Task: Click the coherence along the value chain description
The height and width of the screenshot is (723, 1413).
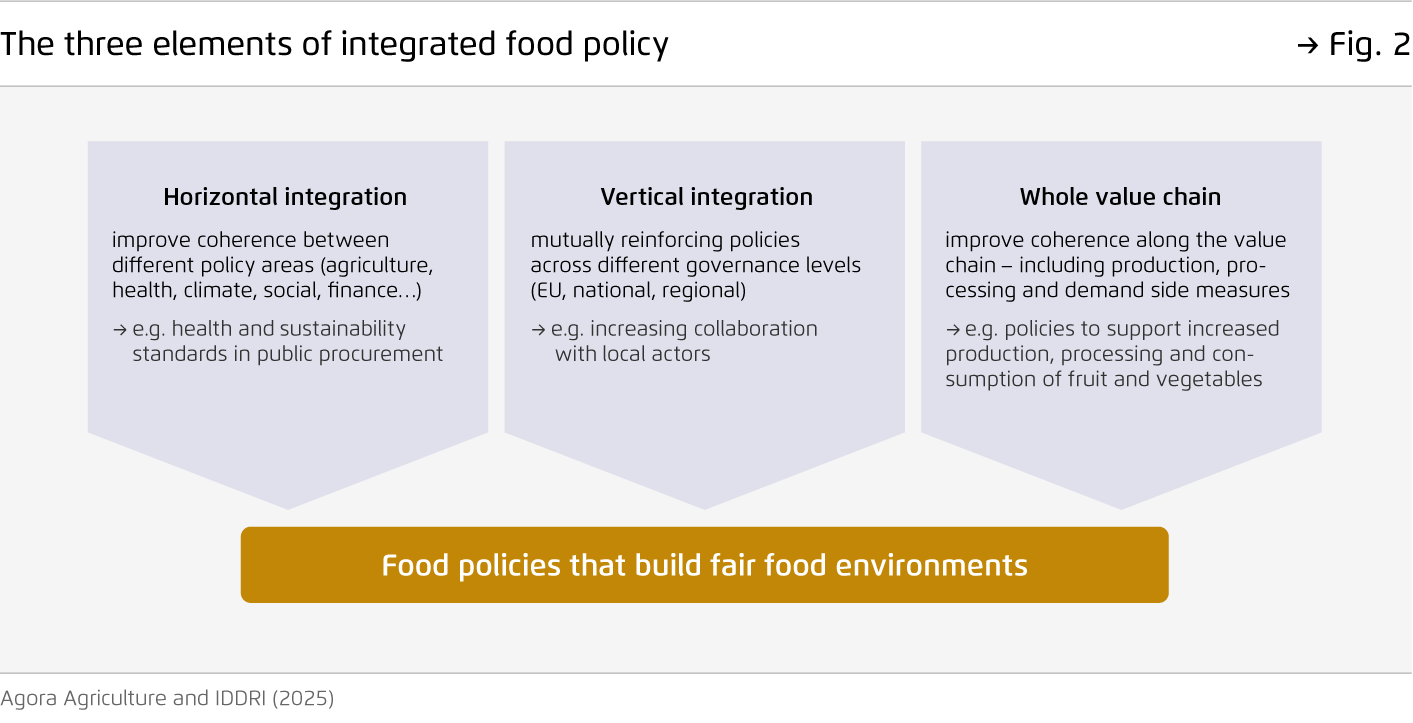Action: [x=1117, y=265]
